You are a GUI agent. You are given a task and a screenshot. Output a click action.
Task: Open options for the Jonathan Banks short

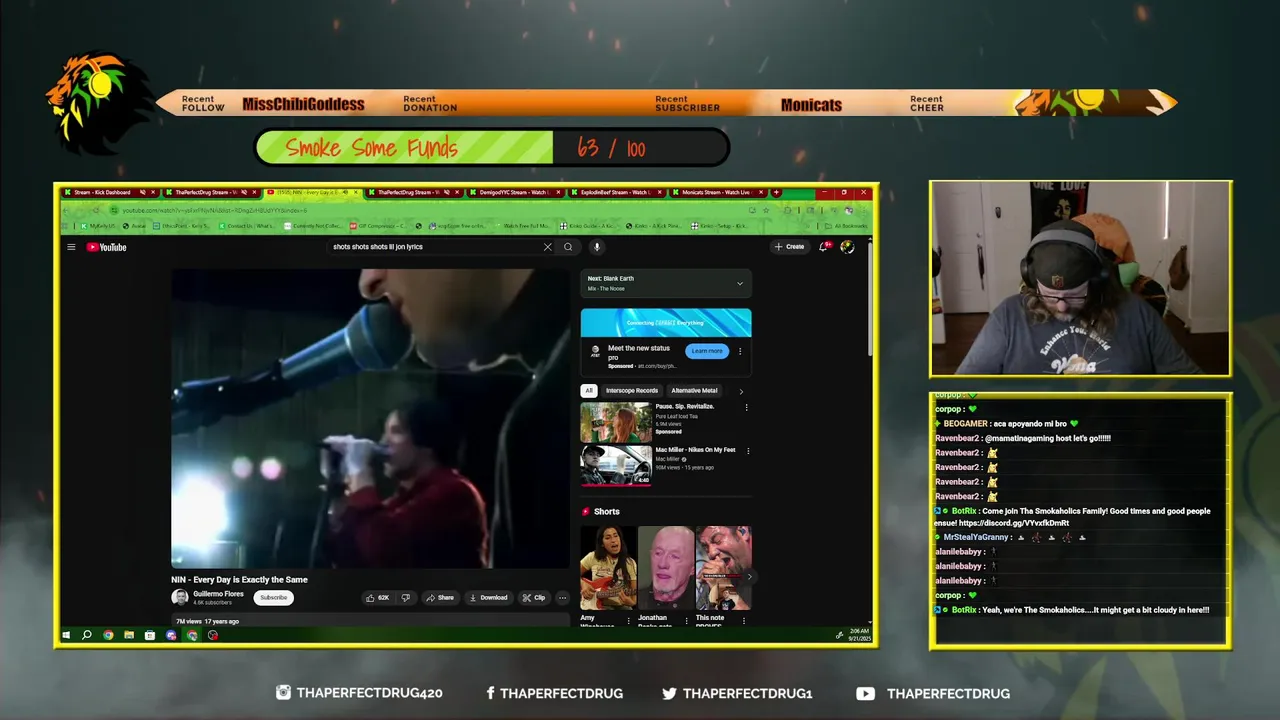point(688,621)
